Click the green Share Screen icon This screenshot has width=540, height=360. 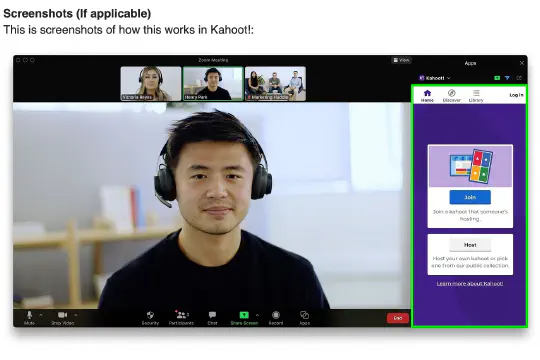tap(244, 315)
